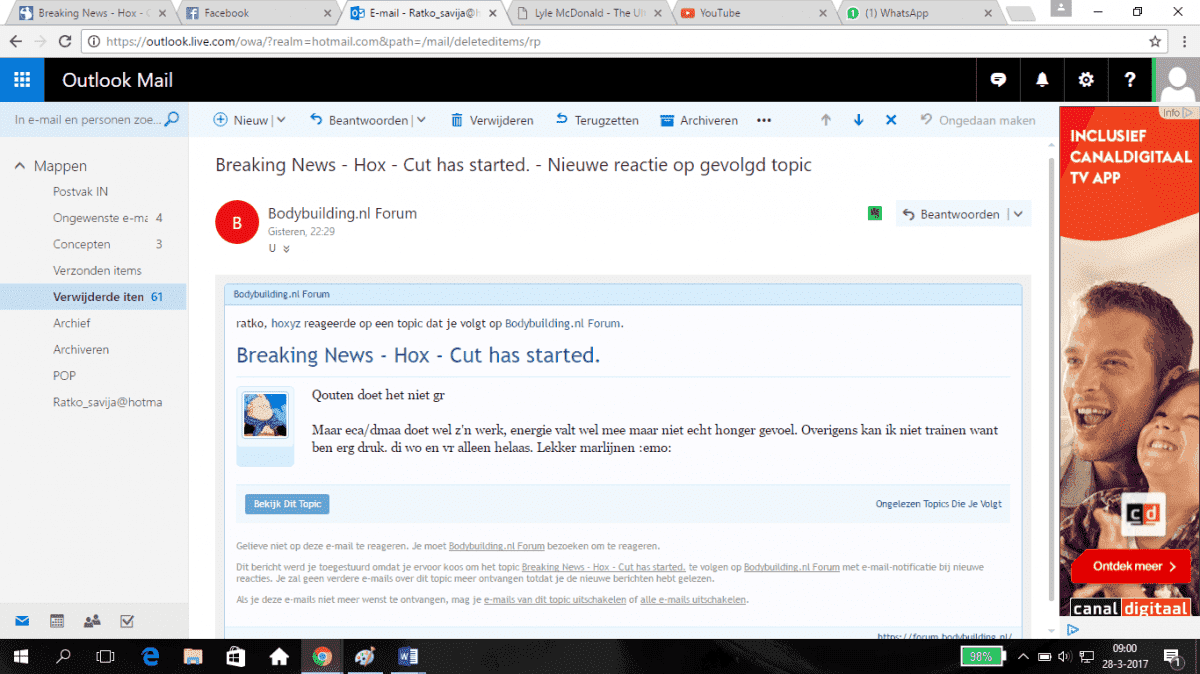Click the help question mark icon
This screenshot has height=674, width=1200.
pos(1130,80)
